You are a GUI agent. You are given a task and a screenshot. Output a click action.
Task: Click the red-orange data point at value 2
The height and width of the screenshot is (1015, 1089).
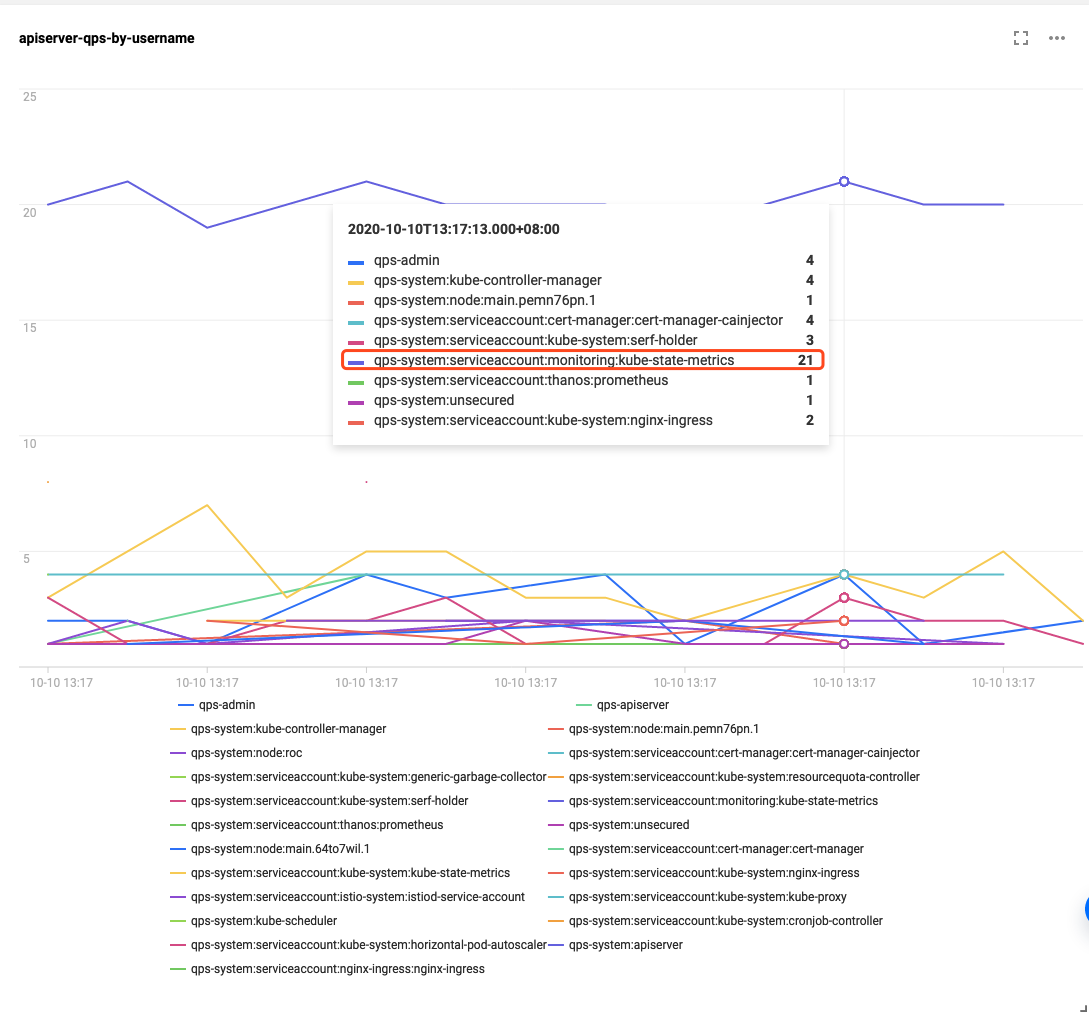pyautogui.click(x=844, y=621)
